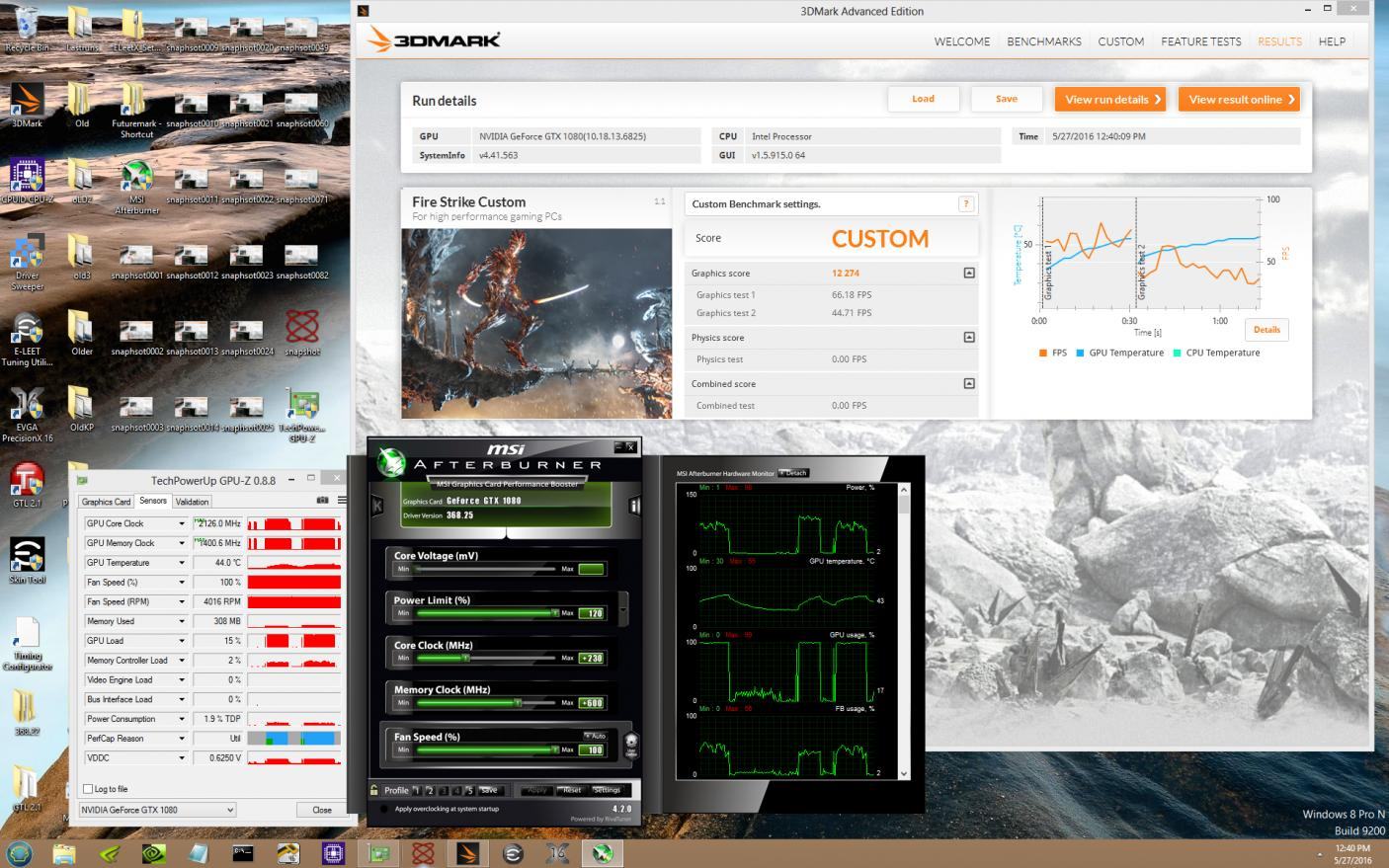Open EVGA PrecisionX 16 desktop shortcut
This screenshot has width=1389, height=868.
27,414
